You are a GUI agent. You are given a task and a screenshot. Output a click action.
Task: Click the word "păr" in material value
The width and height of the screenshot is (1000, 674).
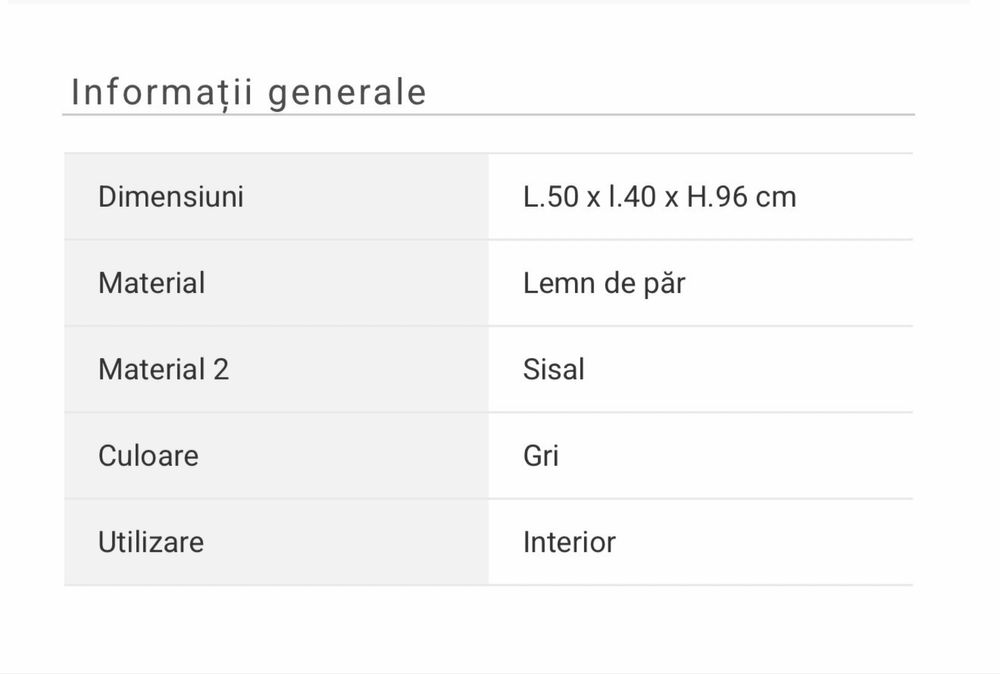click(x=666, y=283)
